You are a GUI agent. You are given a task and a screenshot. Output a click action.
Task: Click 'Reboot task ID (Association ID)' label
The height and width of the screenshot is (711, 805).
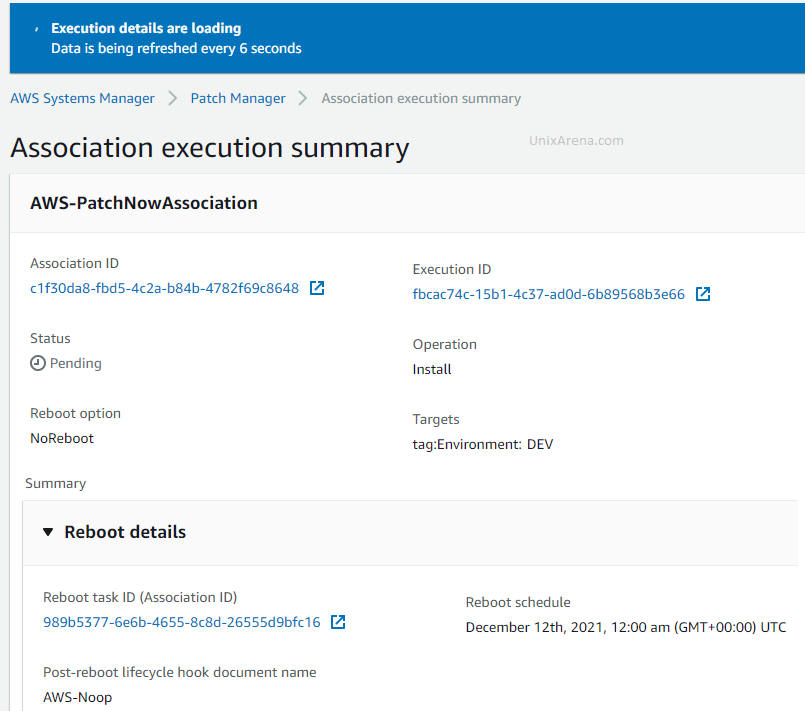click(x=140, y=597)
